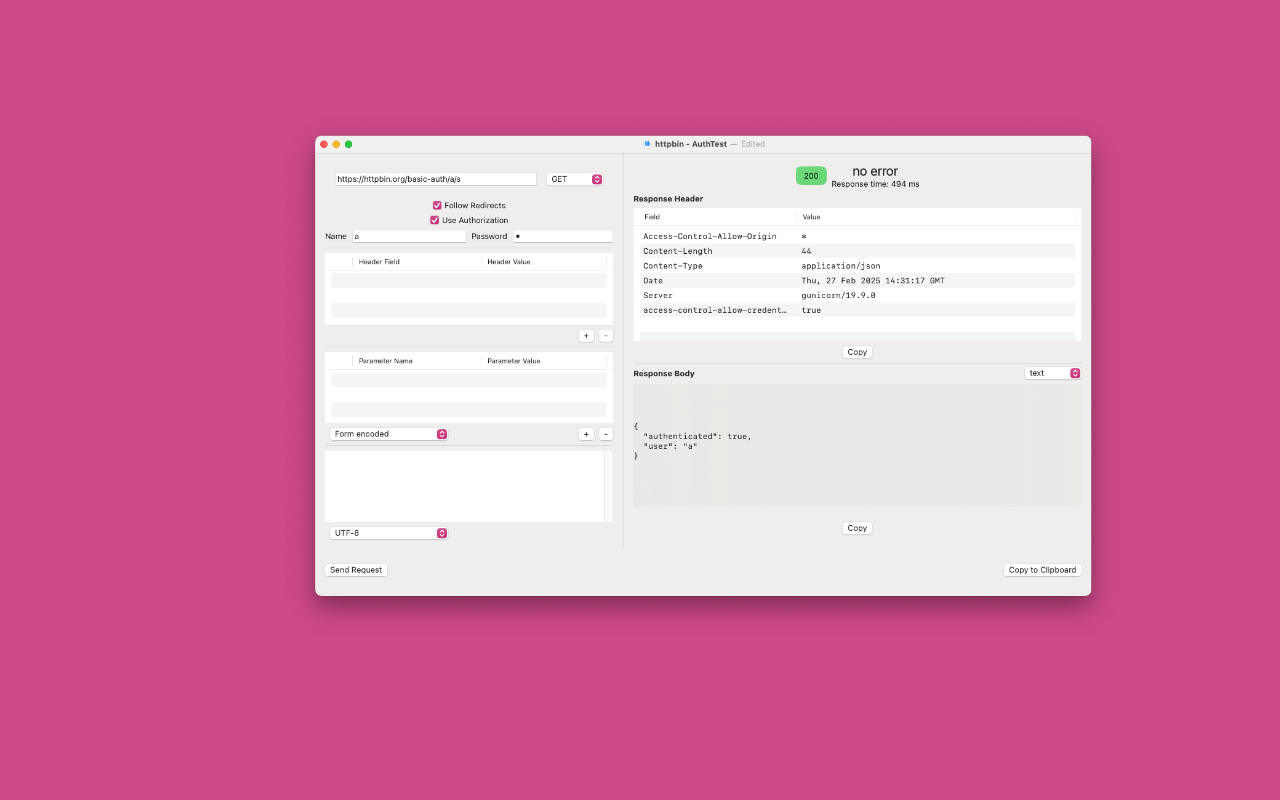The height and width of the screenshot is (800, 1280).
Task: Click the yellow minimize window button
Action: 336,144
